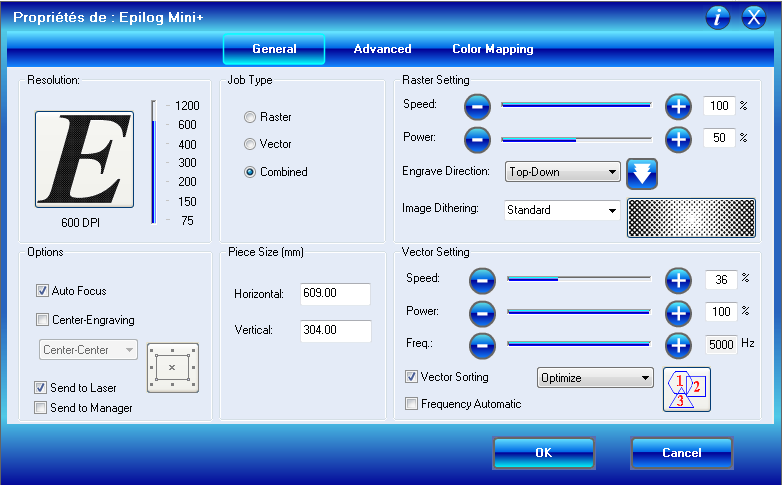
Task: Decrease Raster Power with minus button
Action: (x=477, y=139)
